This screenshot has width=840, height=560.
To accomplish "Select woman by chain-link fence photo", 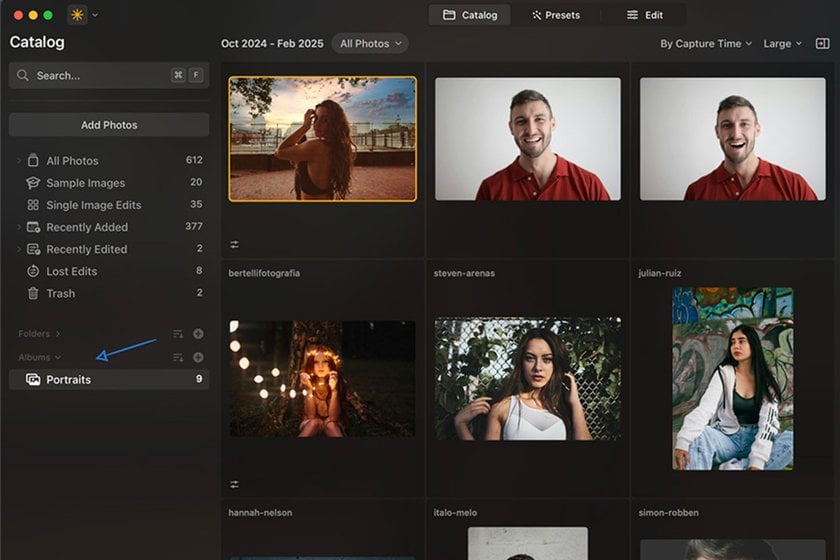I will pos(528,379).
